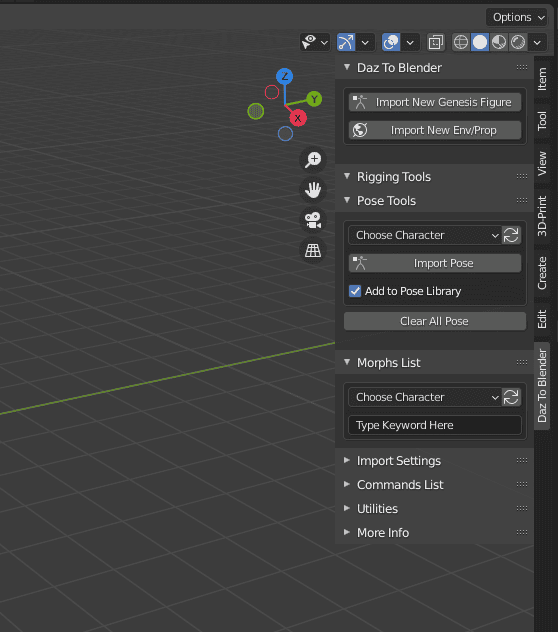
Task: Switch to Wireframe viewport shading
Action: coord(461,42)
